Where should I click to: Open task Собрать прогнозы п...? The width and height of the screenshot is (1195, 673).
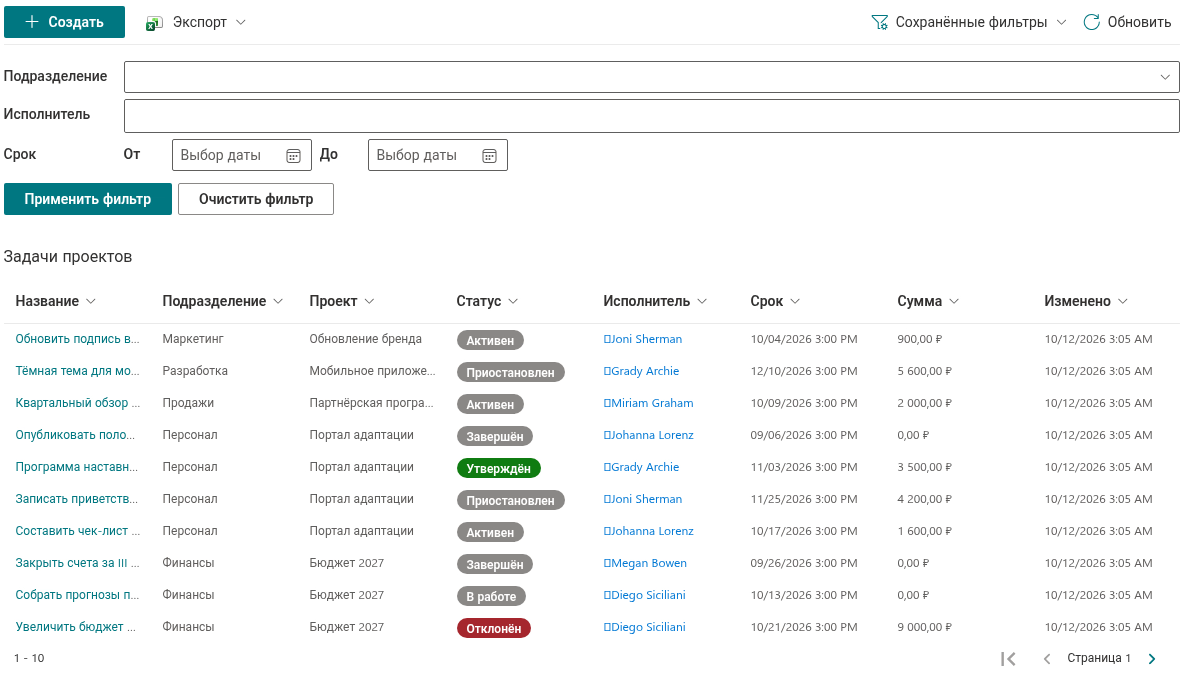78,595
